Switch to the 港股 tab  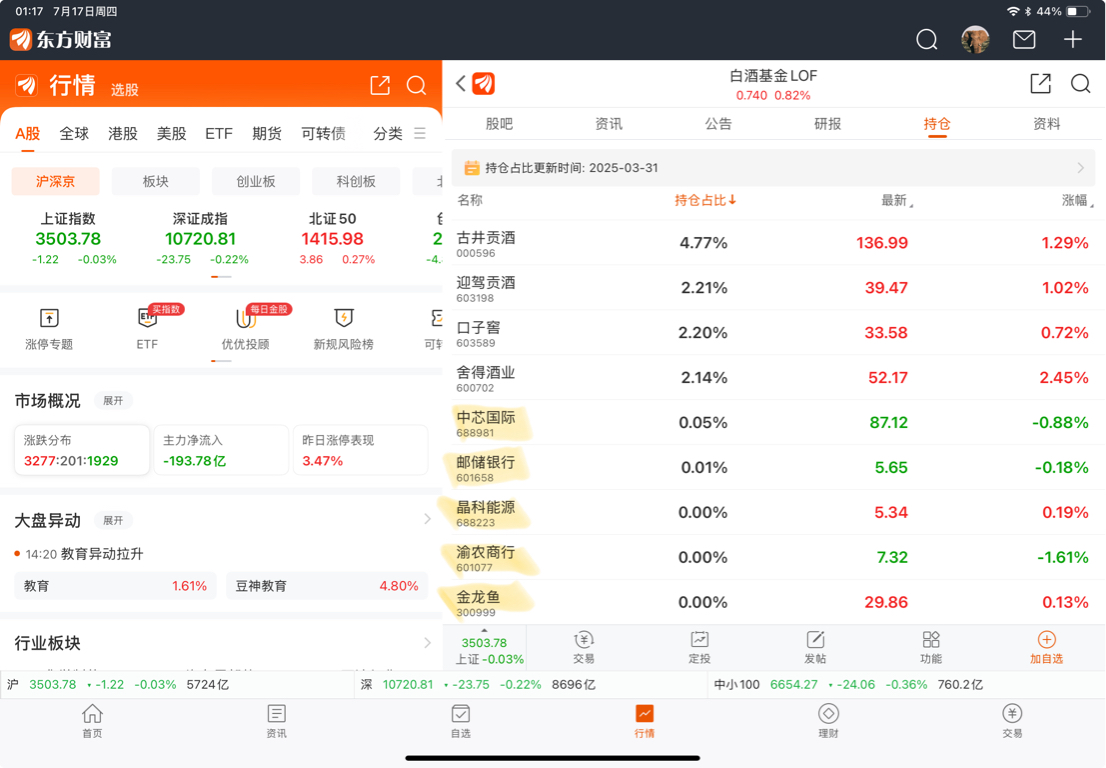point(123,133)
